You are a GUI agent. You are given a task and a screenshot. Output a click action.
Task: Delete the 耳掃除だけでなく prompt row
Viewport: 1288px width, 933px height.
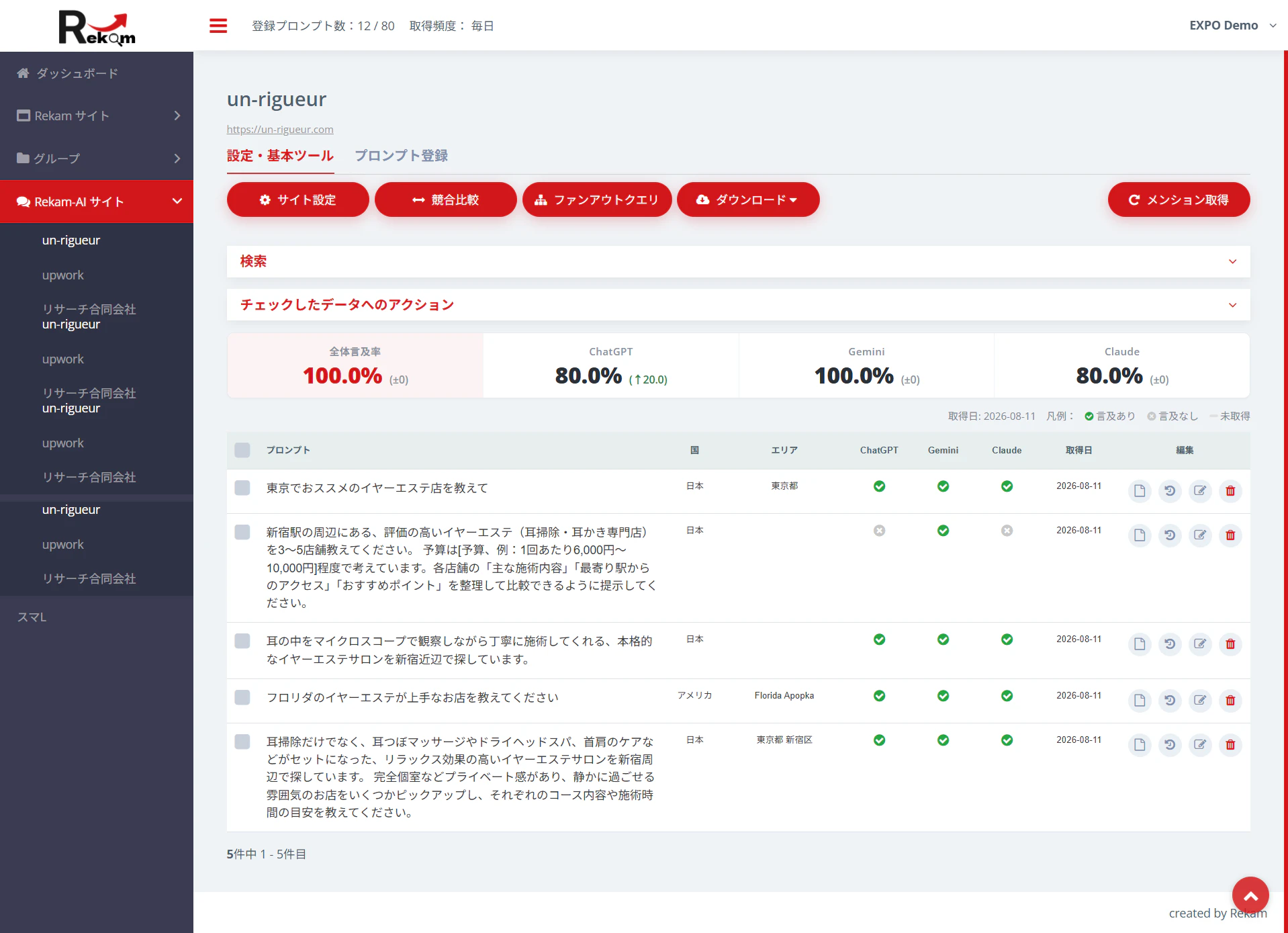[x=1230, y=745]
